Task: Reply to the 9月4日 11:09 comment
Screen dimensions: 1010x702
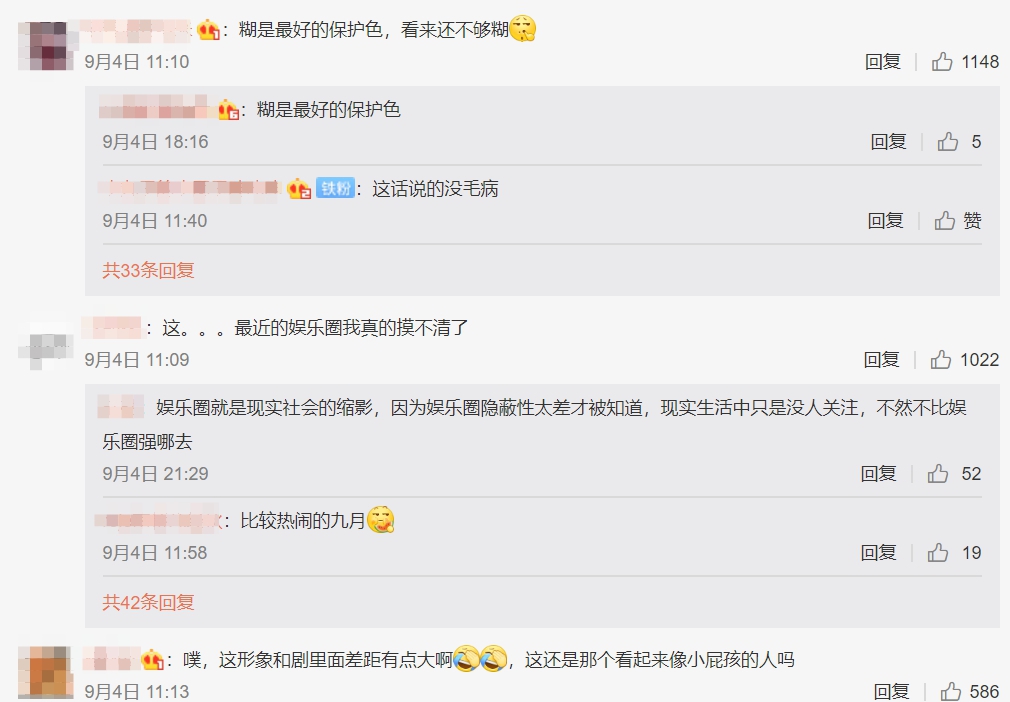Action: [x=881, y=359]
